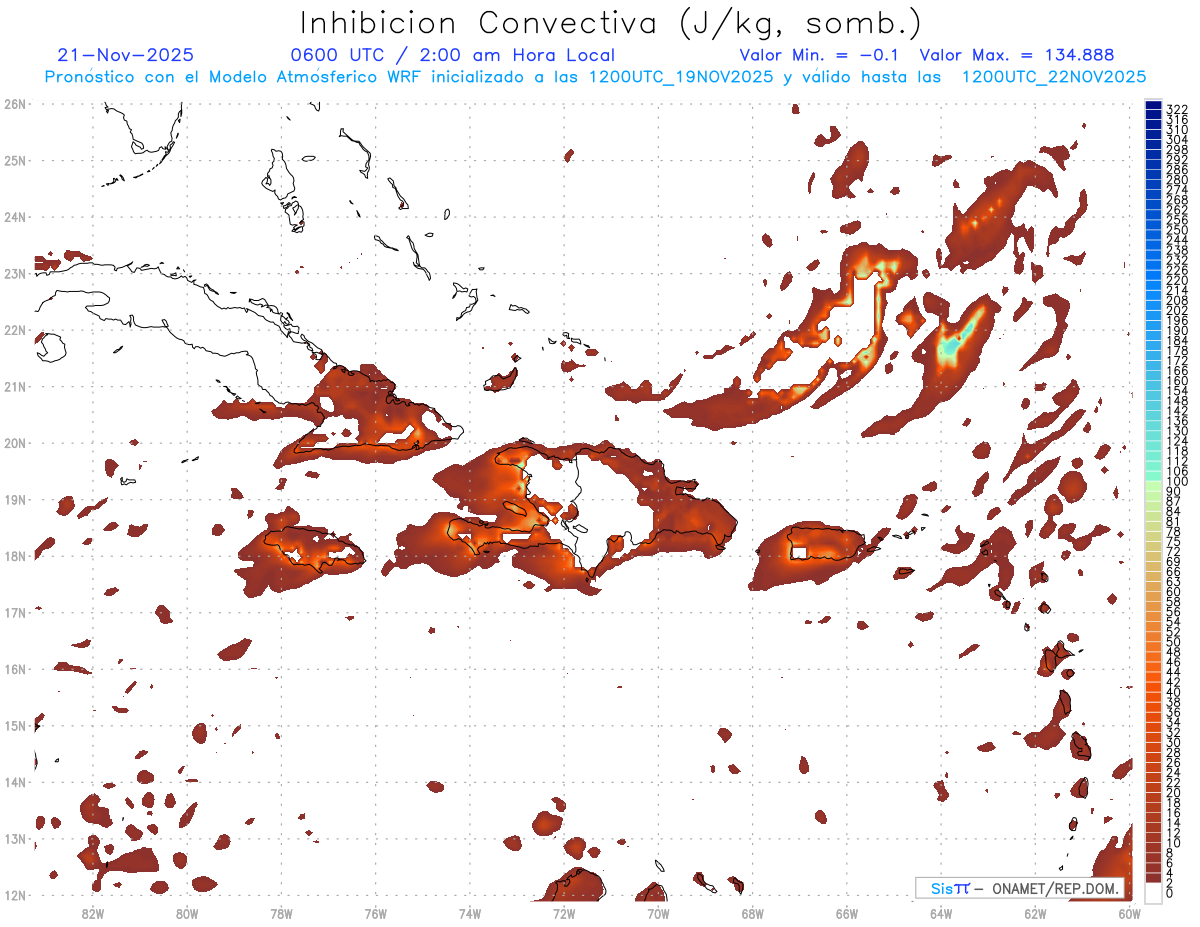Click the 13N latitude label
The width and height of the screenshot is (1200, 927).
click(x=15, y=838)
